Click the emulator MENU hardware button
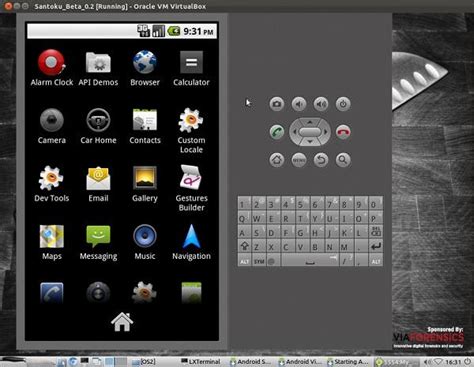Viewport: 474px width, 367px height. click(299, 160)
